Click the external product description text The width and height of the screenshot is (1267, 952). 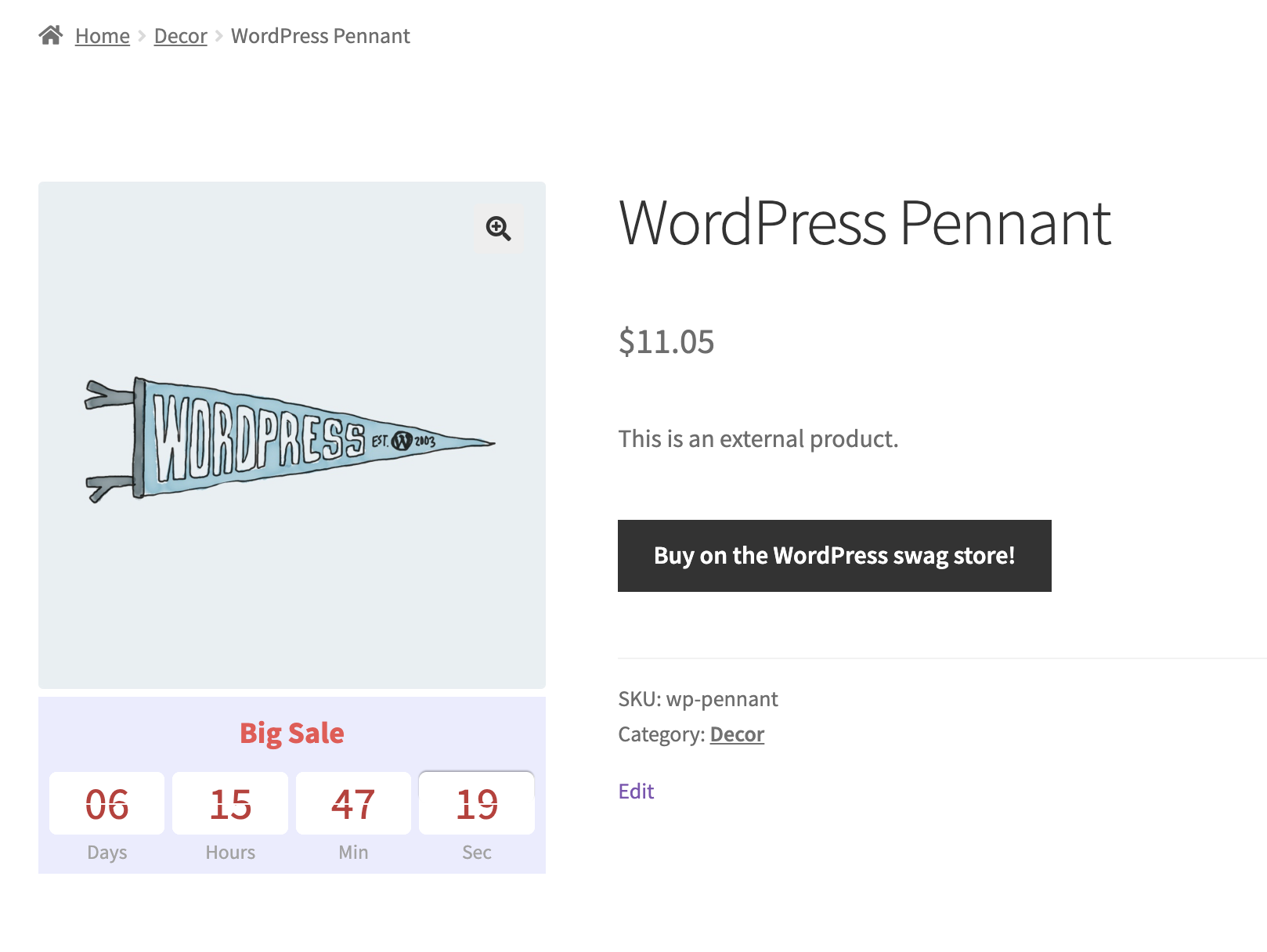pos(758,438)
